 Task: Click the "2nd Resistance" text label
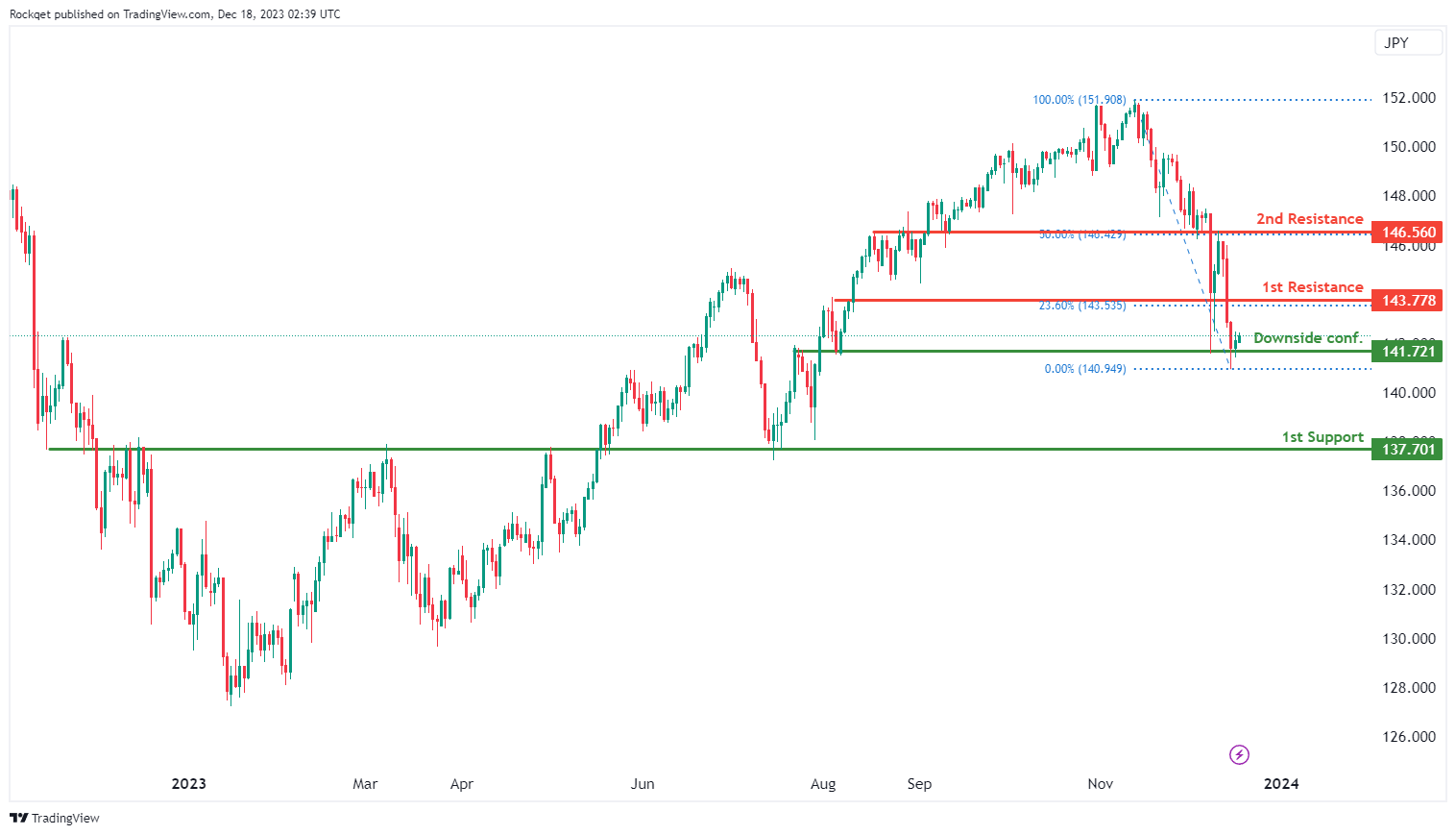(x=1309, y=219)
